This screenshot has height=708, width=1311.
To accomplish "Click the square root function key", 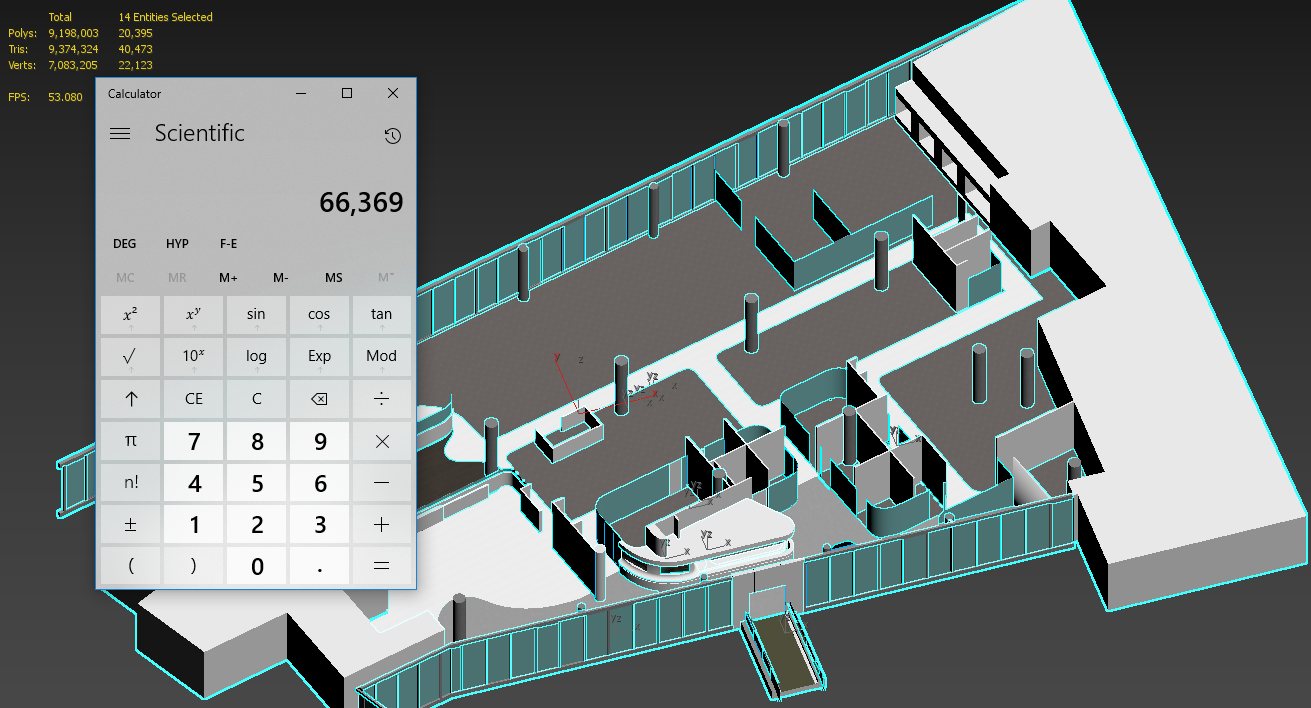I will pyautogui.click(x=131, y=356).
